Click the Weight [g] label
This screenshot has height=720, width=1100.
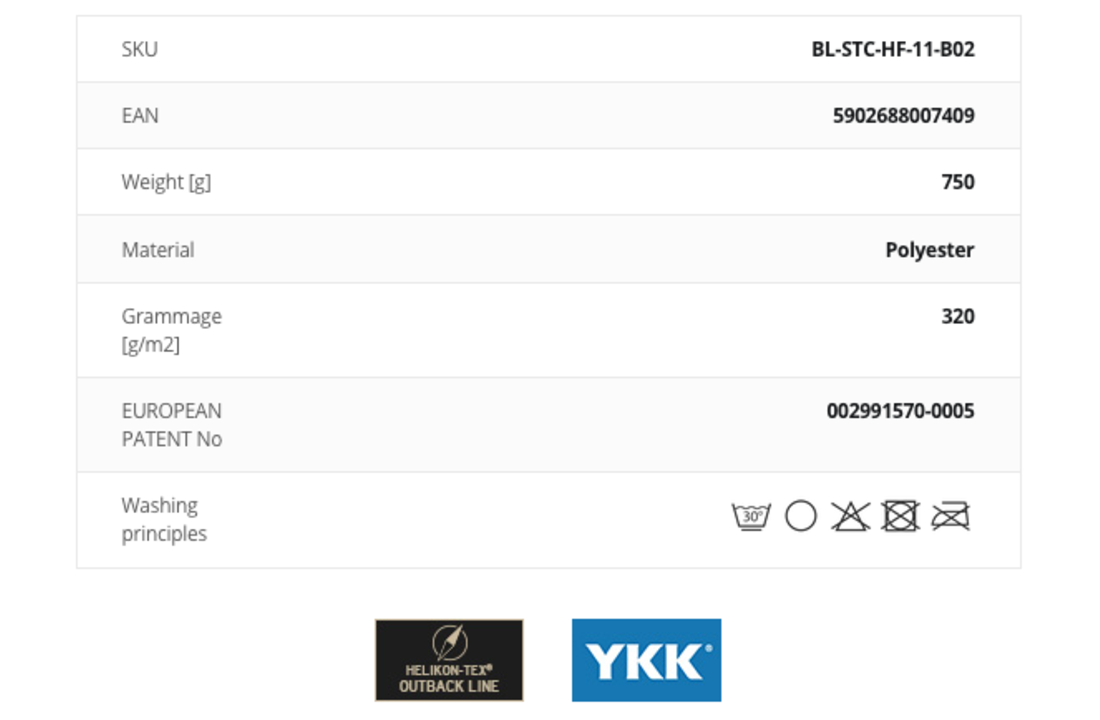pos(166,182)
